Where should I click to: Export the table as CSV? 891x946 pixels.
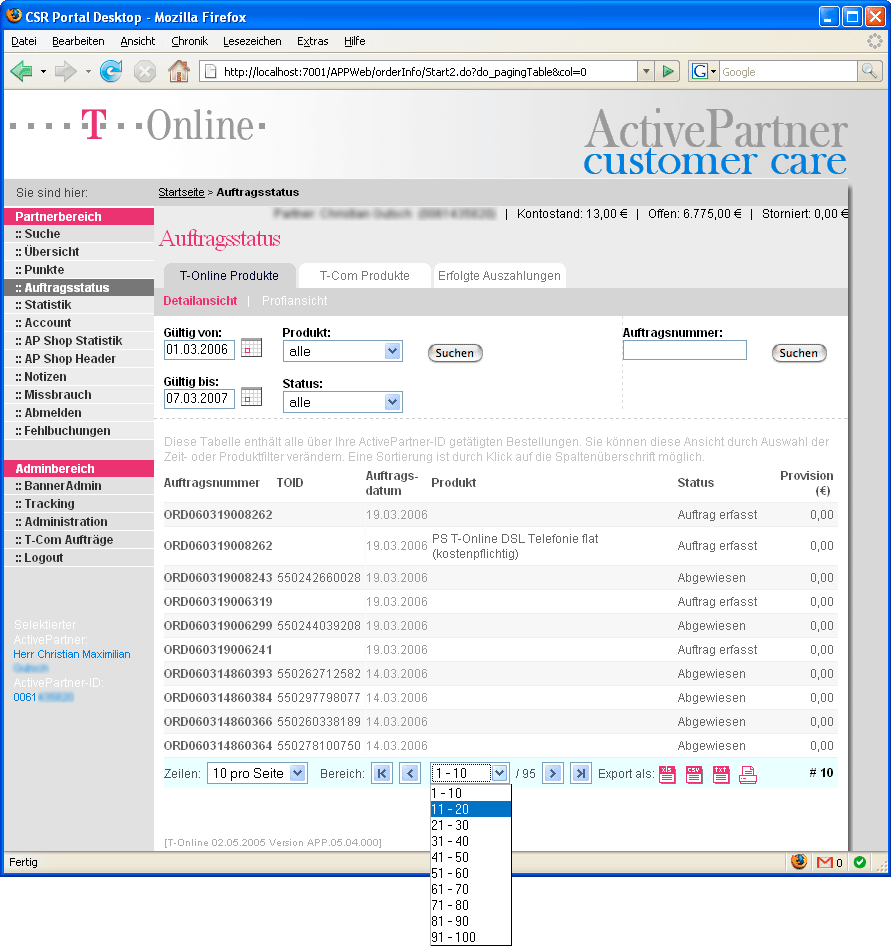(x=694, y=774)
